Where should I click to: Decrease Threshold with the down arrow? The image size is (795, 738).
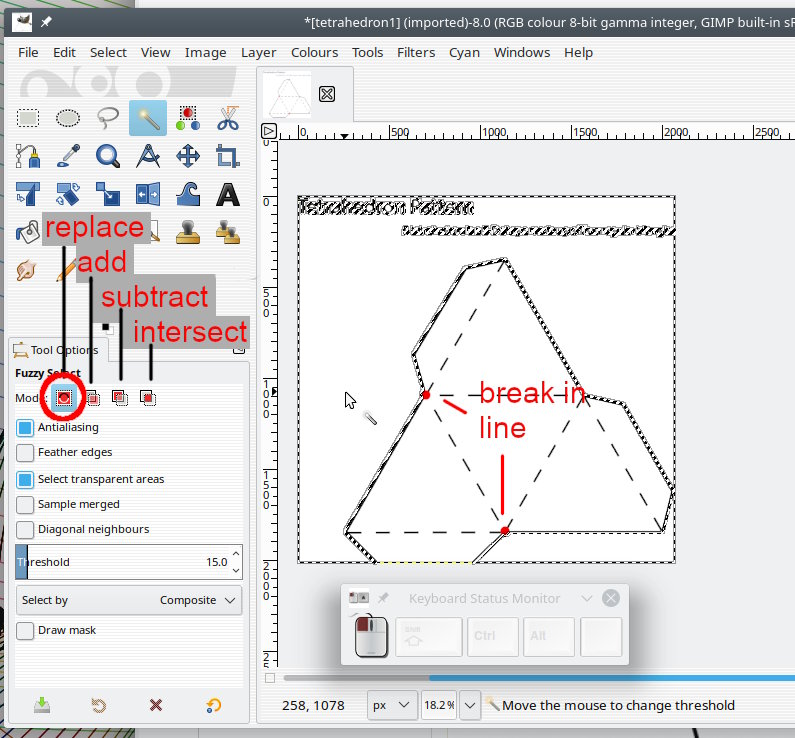coord(236,571)
